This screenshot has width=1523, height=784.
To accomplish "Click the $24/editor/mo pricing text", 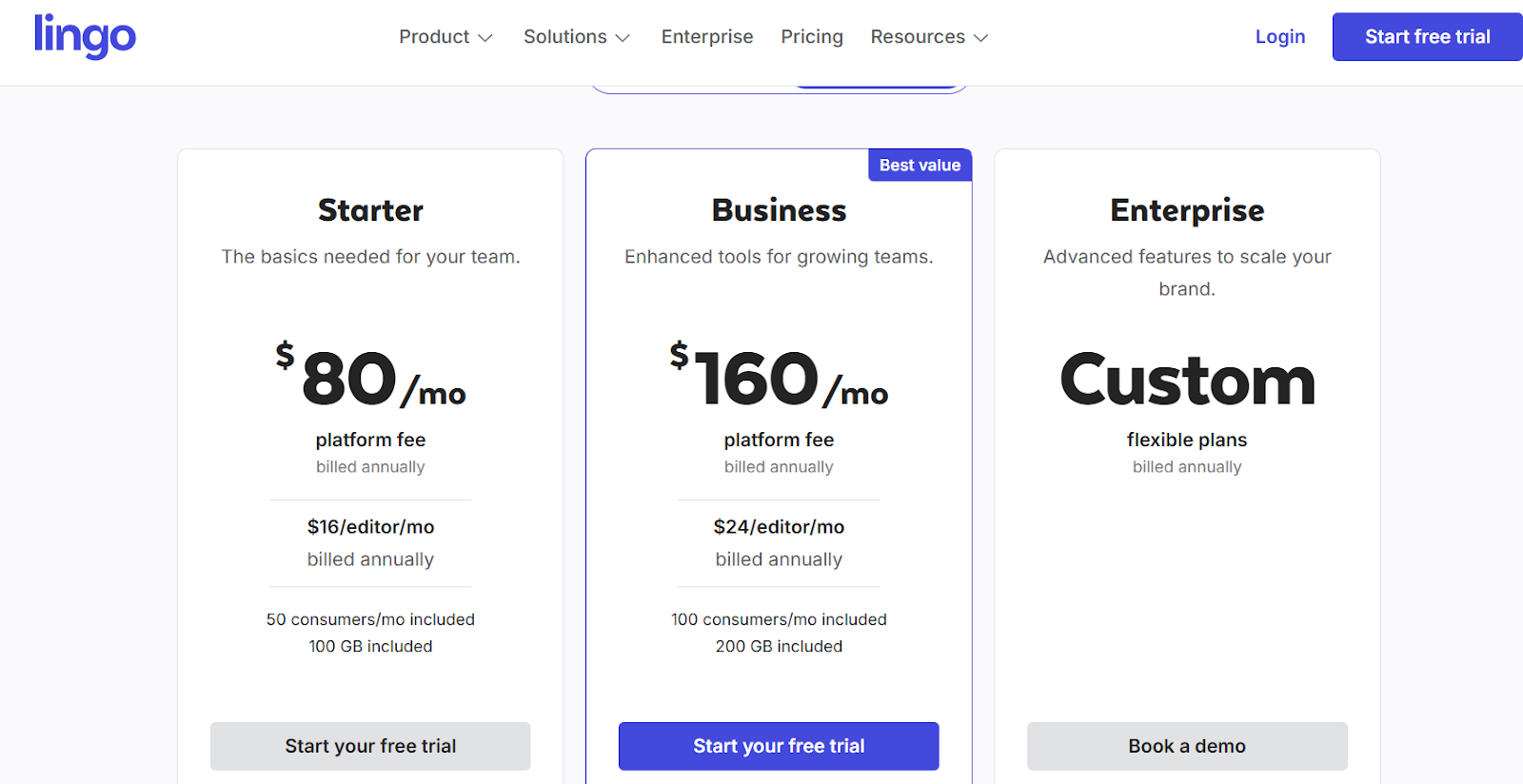I will click(779, 526).
